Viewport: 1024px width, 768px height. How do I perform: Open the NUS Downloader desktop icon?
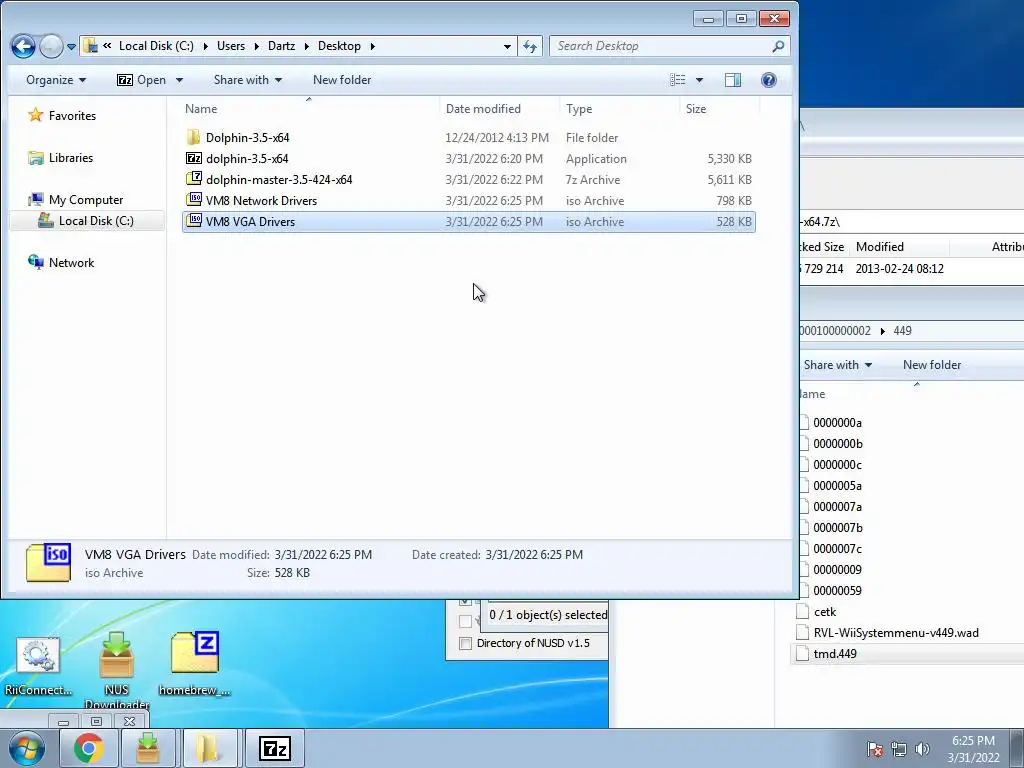click(x=116, y=671)
